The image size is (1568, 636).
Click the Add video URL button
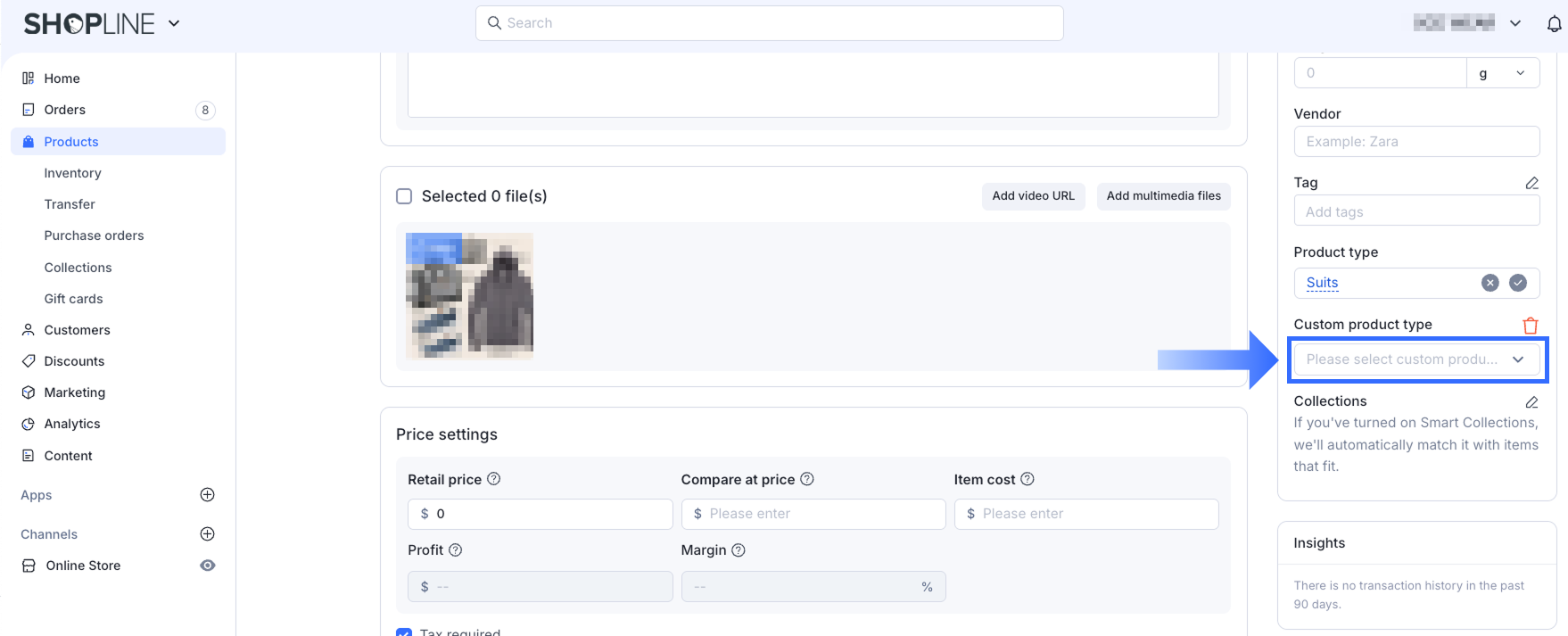click(1033, 196)
